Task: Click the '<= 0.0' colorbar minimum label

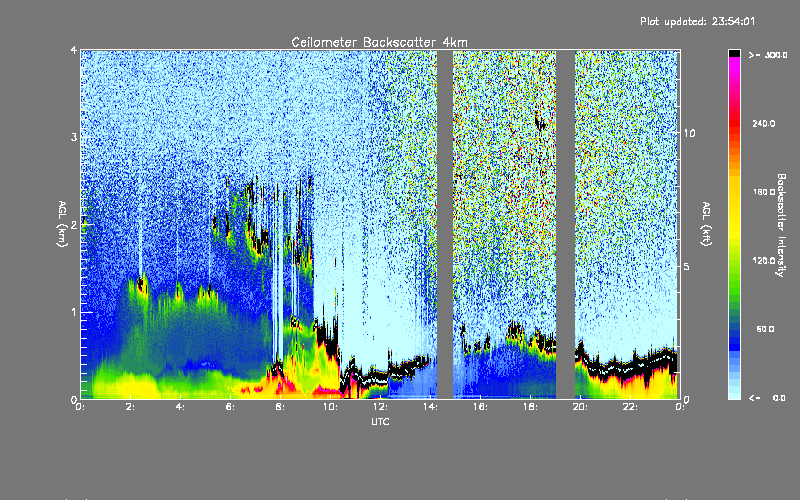Action: 768,398
